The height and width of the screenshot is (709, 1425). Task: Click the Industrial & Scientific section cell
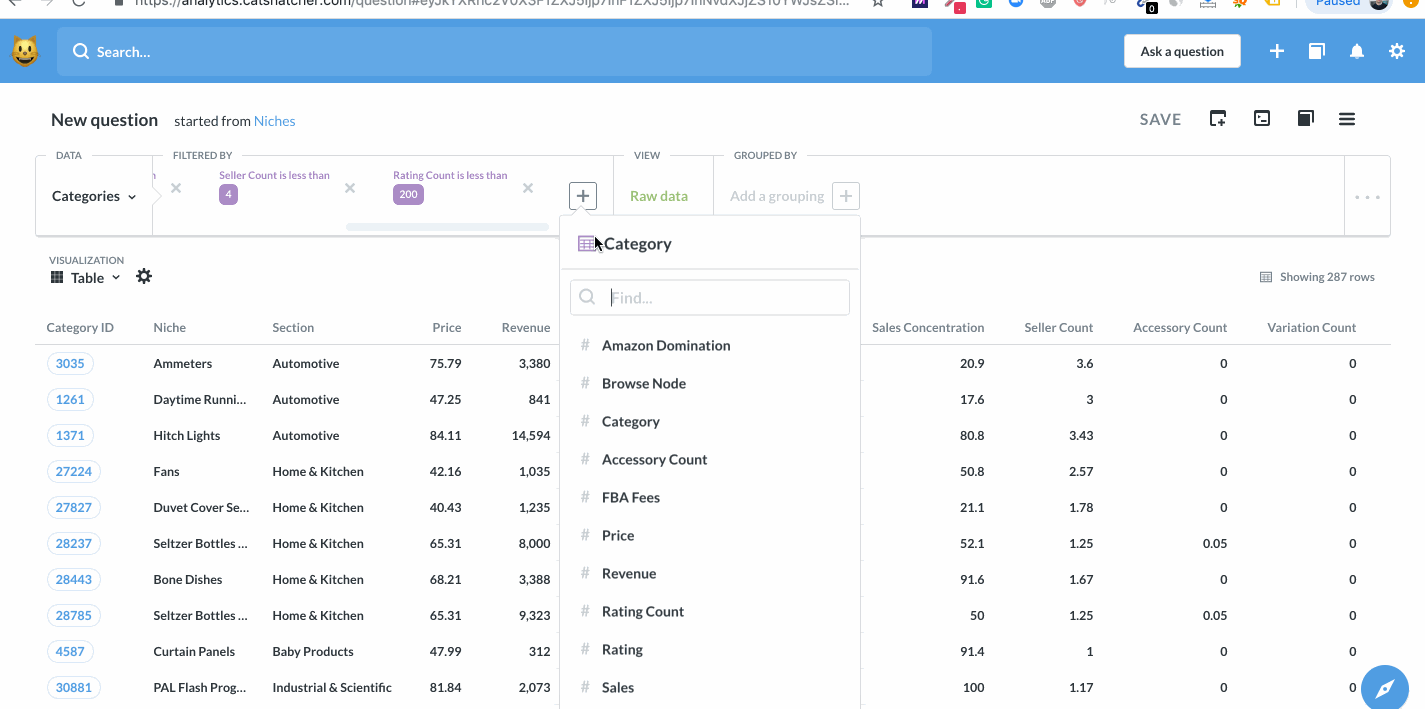click(332, 688)
